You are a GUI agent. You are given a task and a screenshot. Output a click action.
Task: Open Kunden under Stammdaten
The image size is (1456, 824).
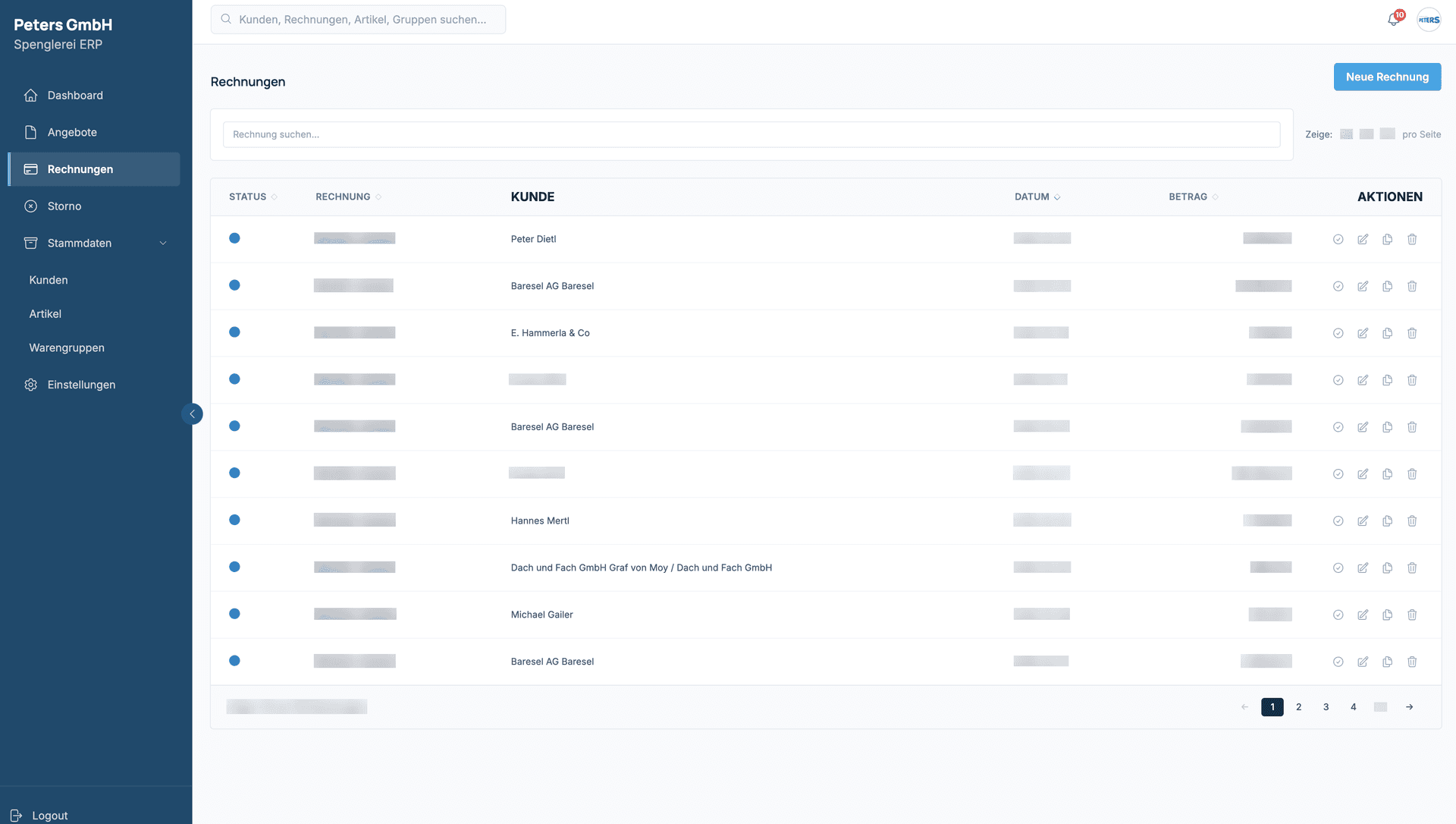pos(49,280)
